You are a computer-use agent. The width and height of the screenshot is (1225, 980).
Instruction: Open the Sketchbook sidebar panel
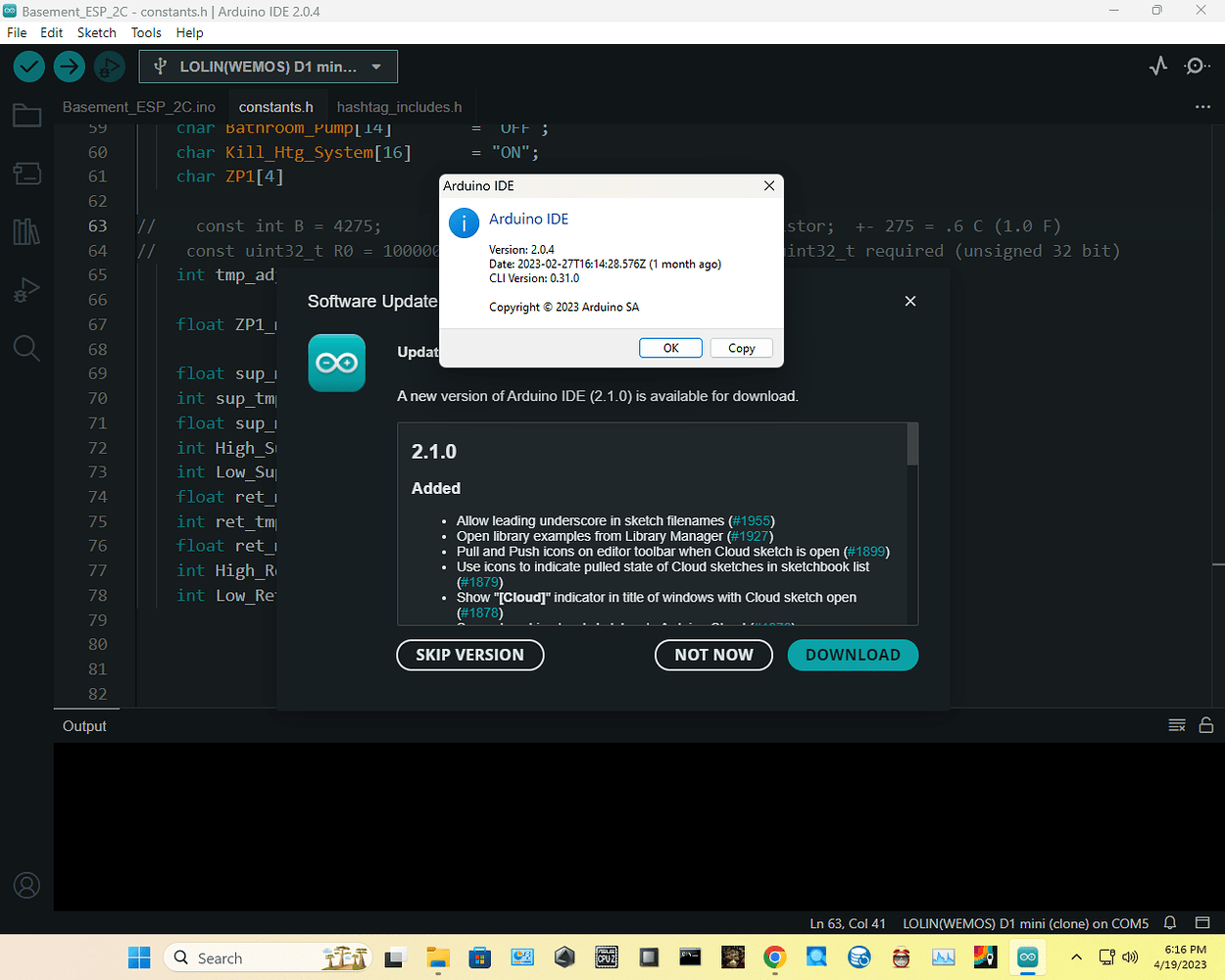point(26,115)
